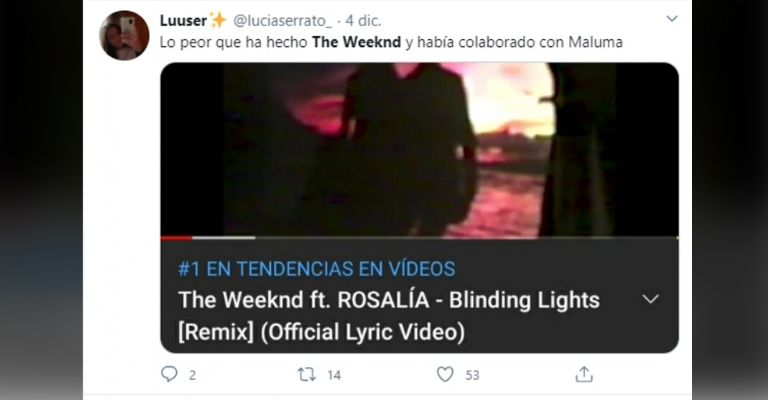Click the sparkles emoji beside Luuser

218,20
